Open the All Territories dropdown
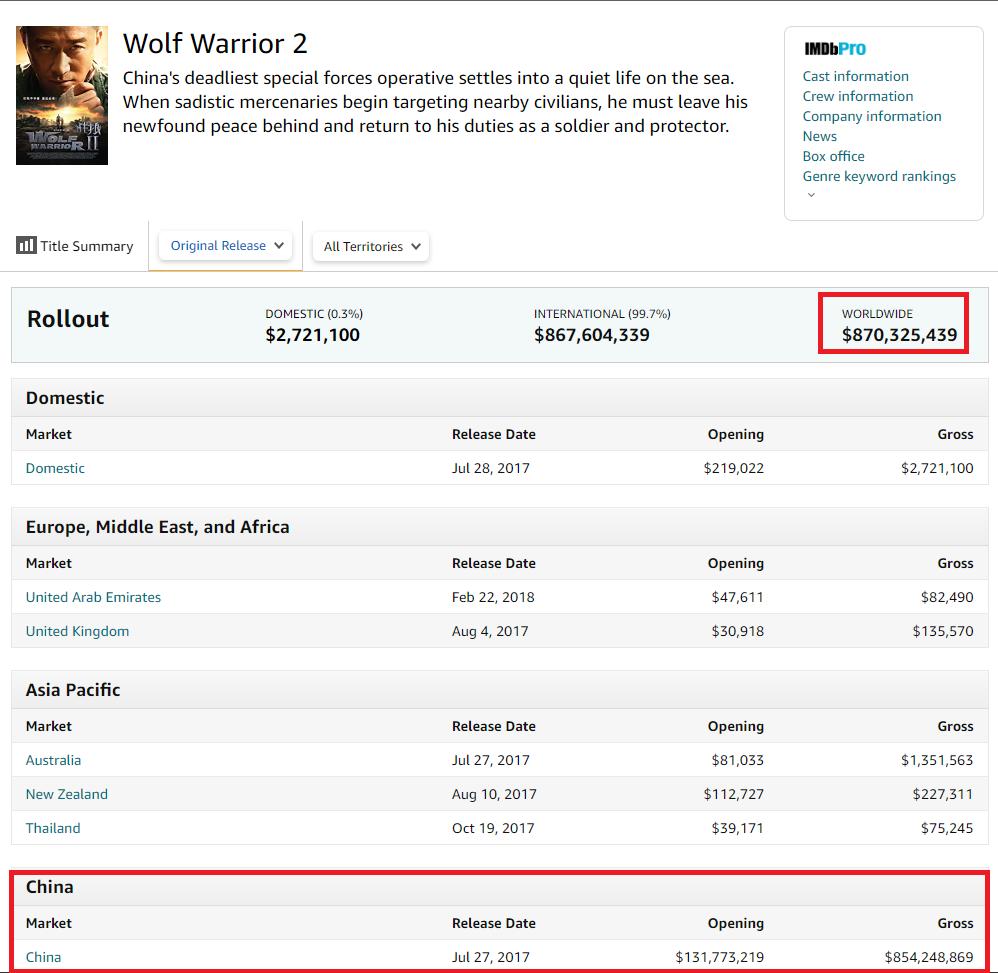Viewport: 998px width, 973px height. point(371,246)
